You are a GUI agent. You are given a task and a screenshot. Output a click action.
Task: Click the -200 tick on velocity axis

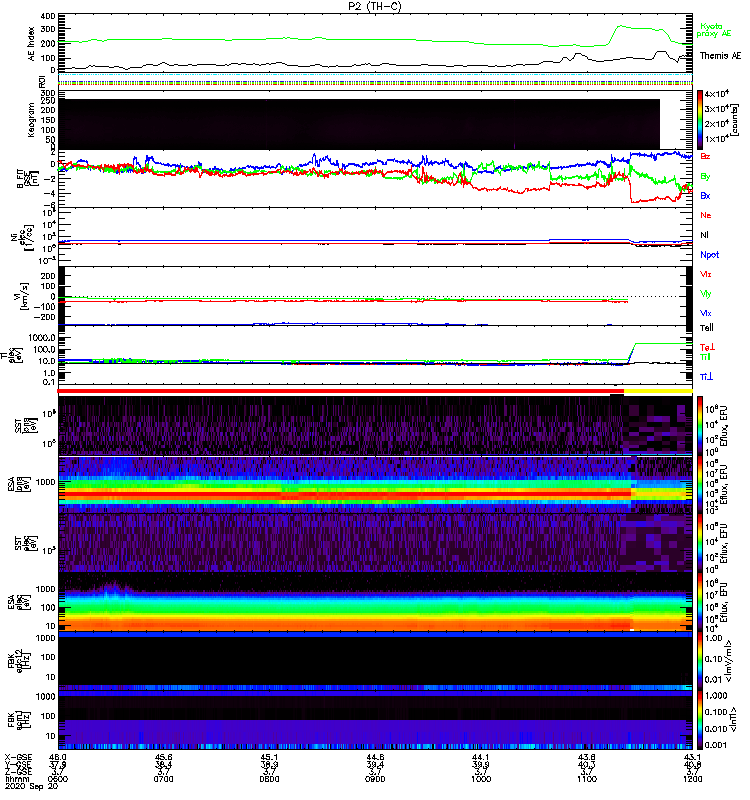pyautogui.click(x=44, y=317)
